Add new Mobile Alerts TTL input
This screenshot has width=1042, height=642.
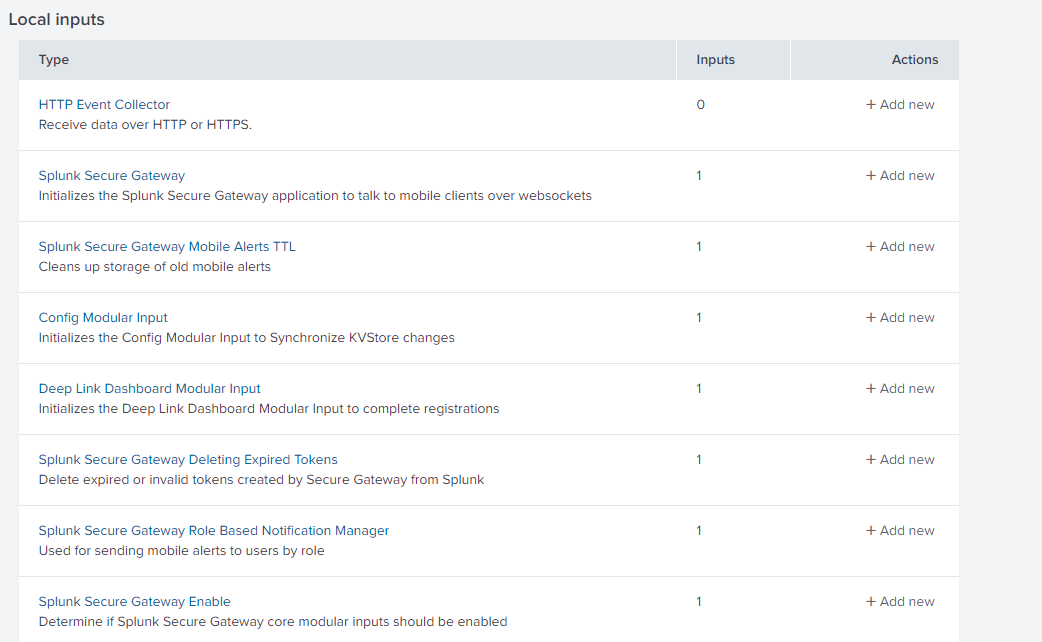pos(900,246)
